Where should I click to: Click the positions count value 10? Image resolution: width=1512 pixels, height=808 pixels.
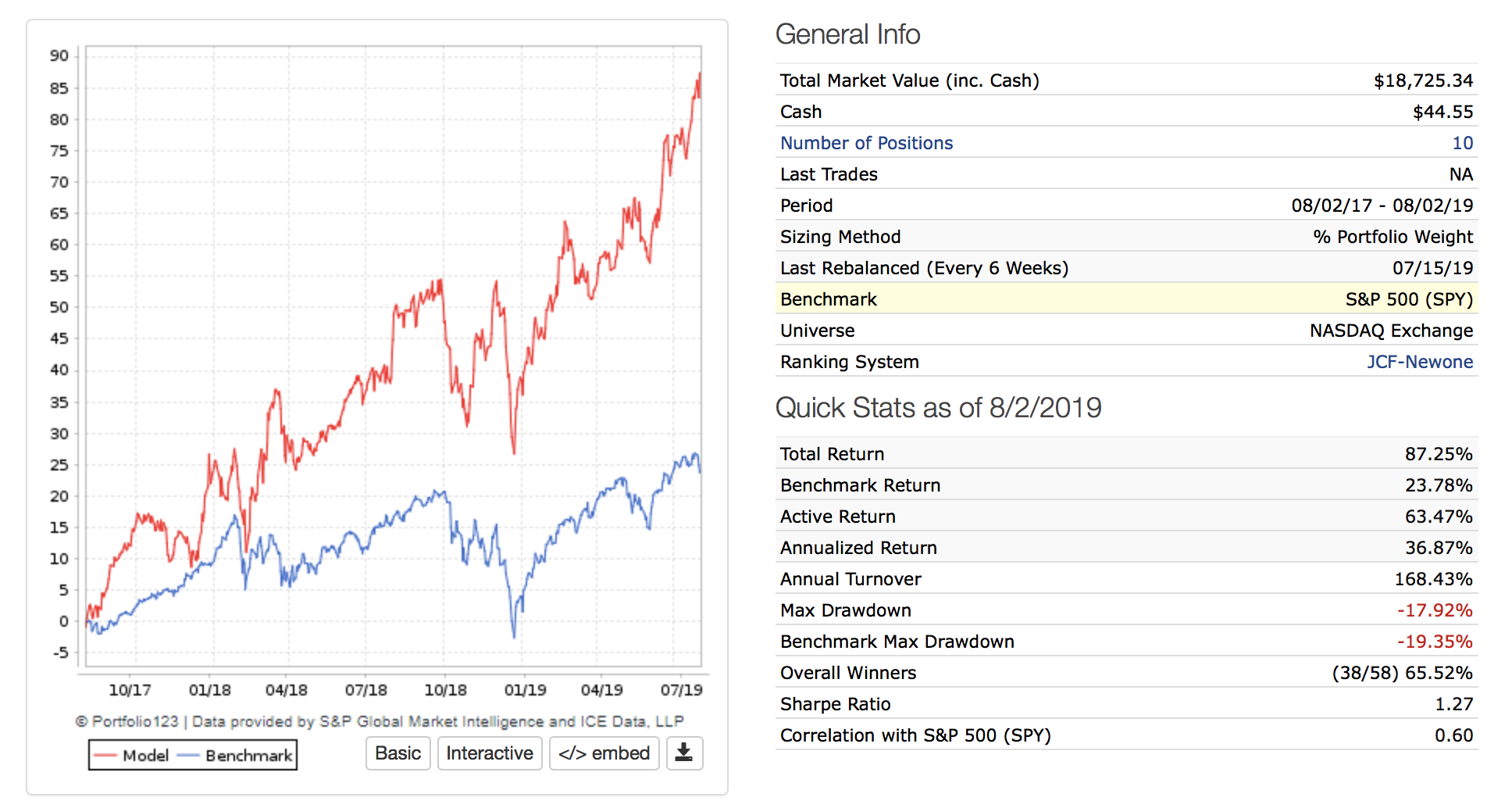pyautogui.click(x=1462, y=143)
